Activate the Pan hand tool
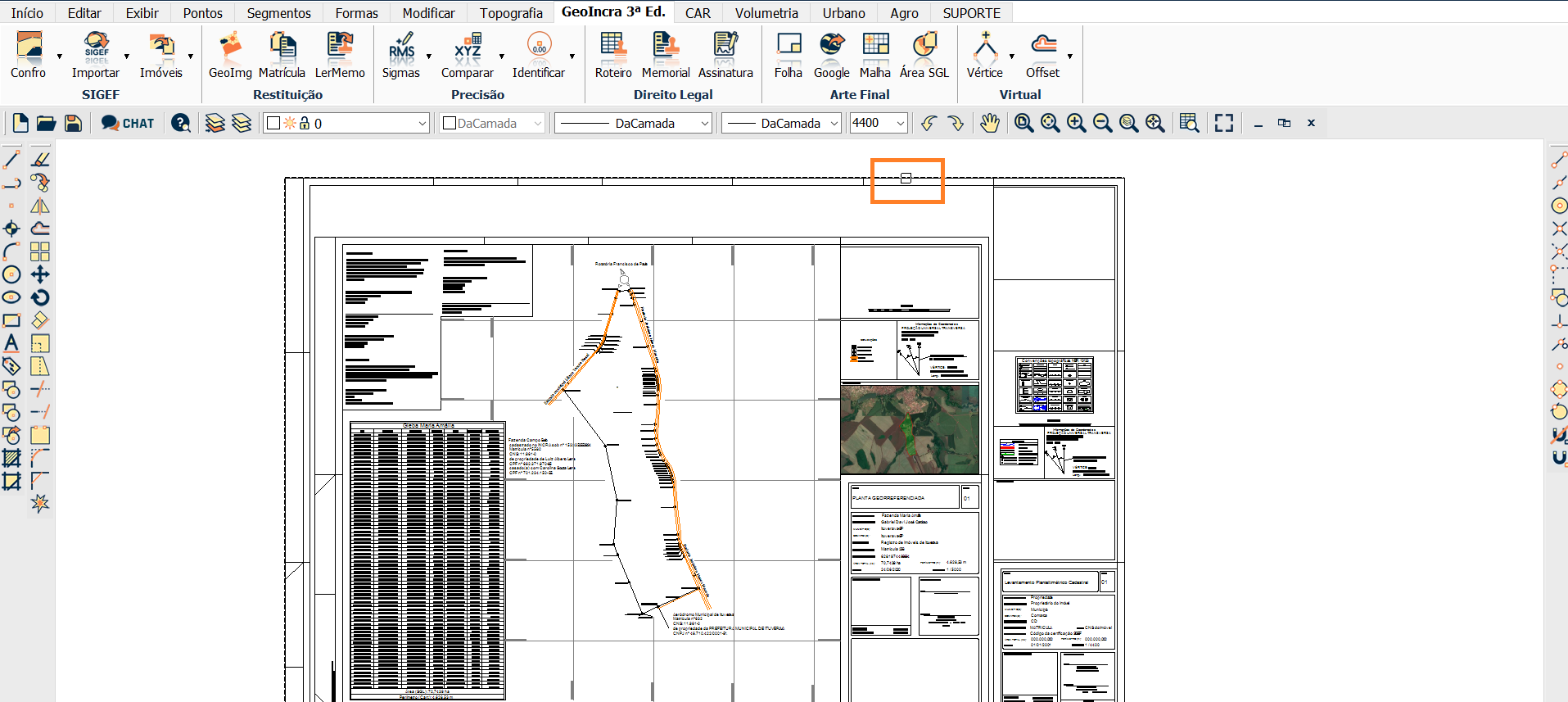 [990, 123]
